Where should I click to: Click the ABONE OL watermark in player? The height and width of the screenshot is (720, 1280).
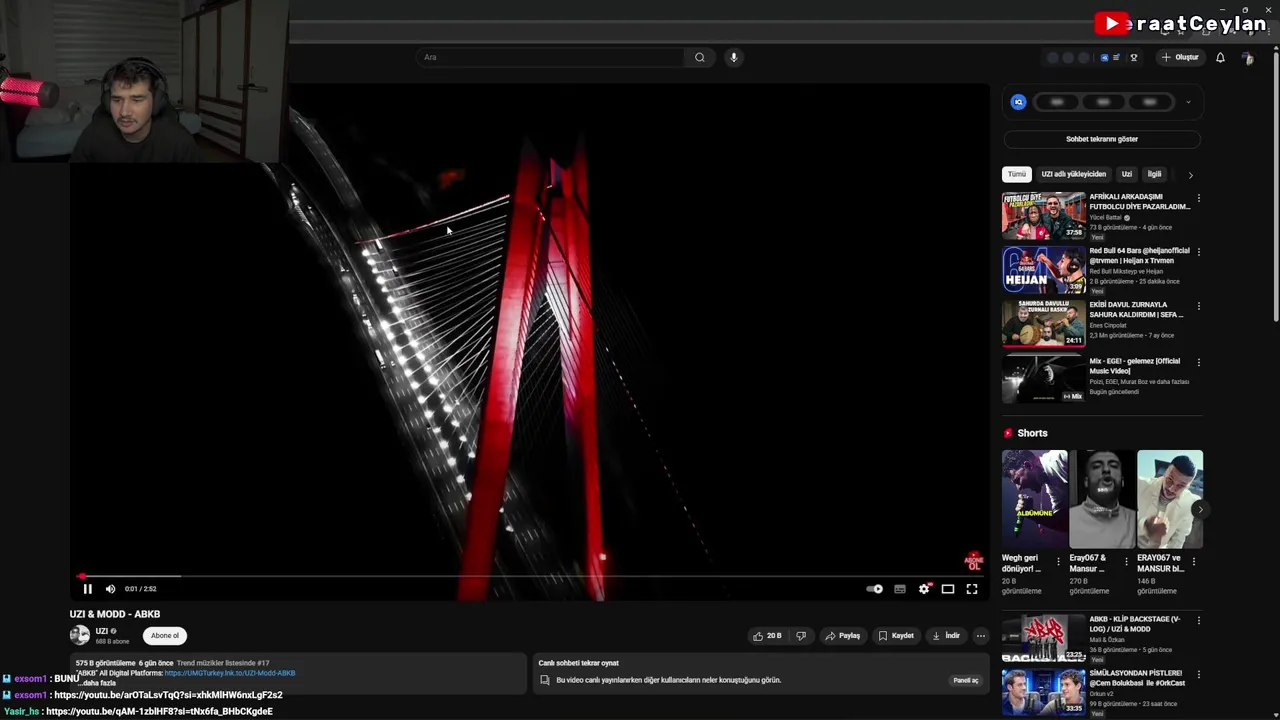[x=974, y=561]
